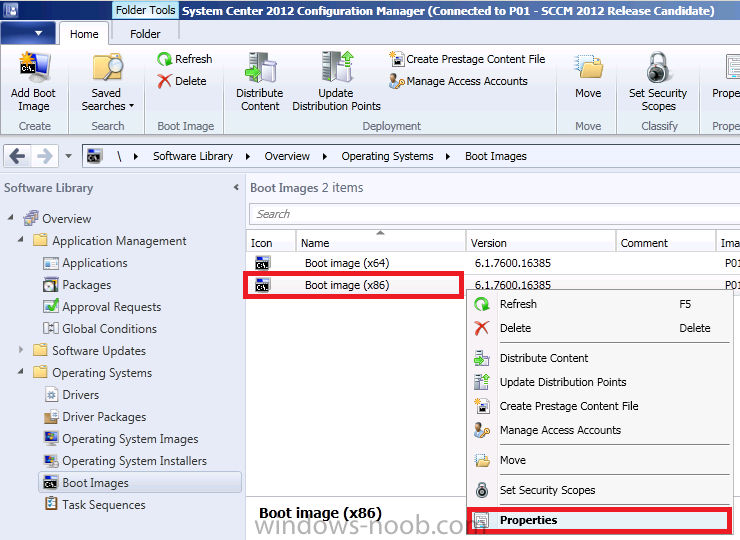
Task: Click Create Prestage Content File in ribbon
Action: click(x=467, y=59)
